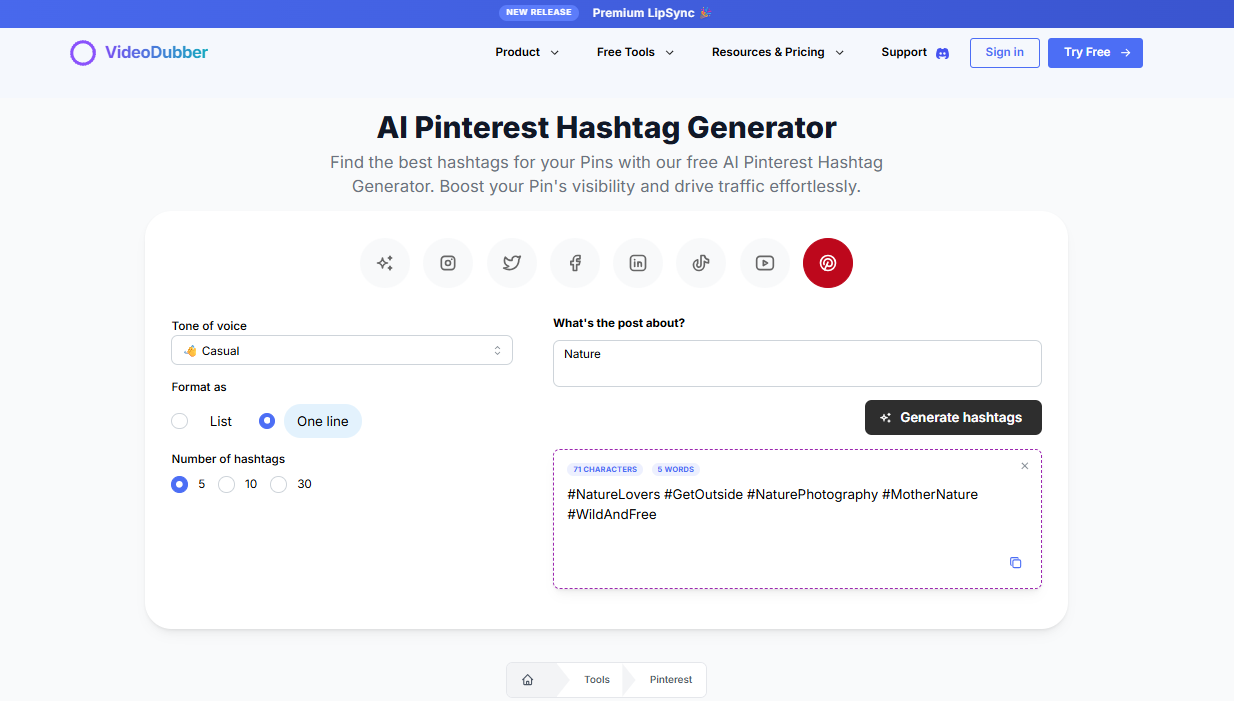Viewport: 1234px width, 701px height.
Task: Switch to the YouTube hashtag generator
Action: tap(765, 263)
